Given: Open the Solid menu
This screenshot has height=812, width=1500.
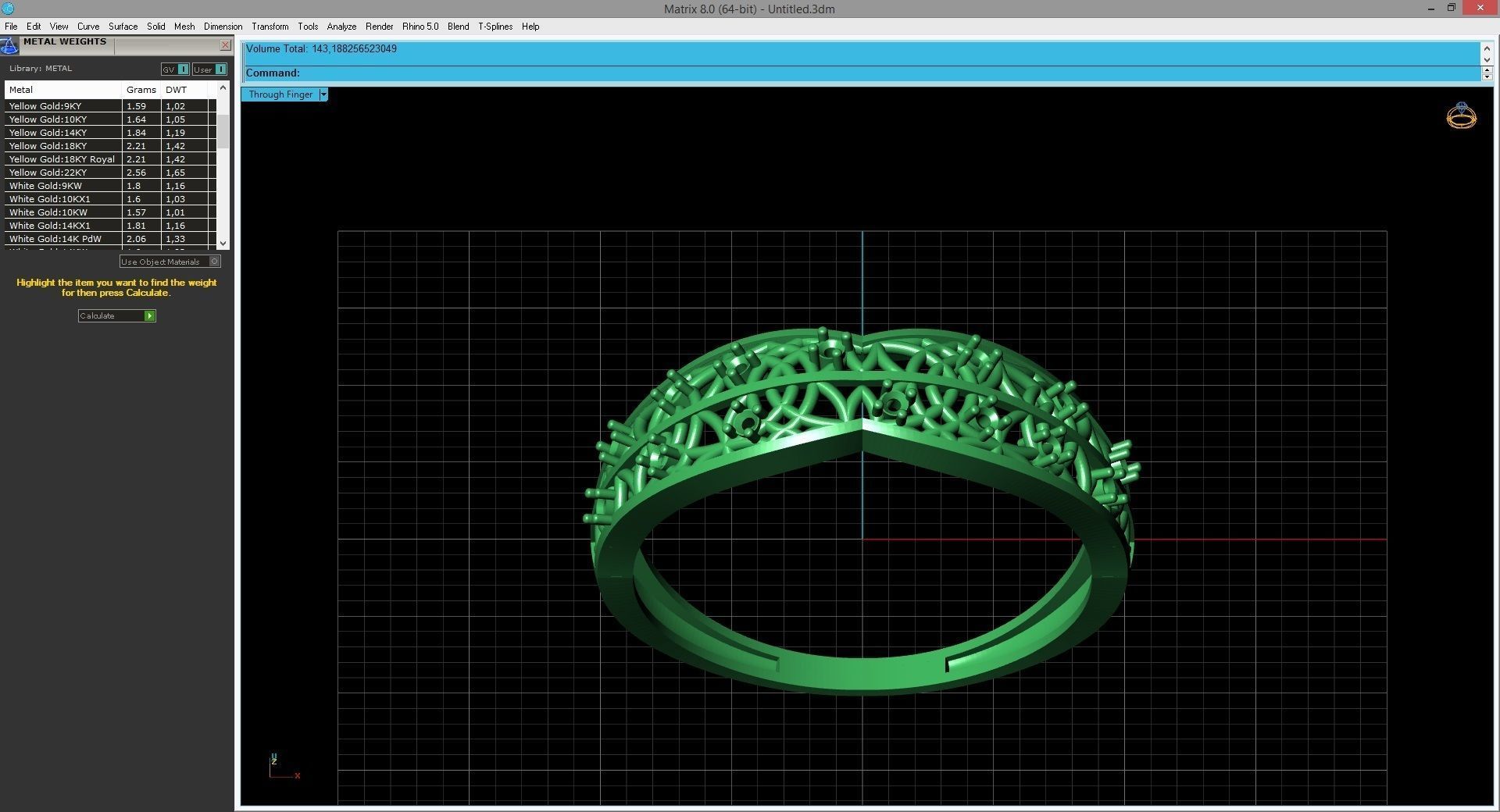Looking at the screenshot, I should point(156,27).
